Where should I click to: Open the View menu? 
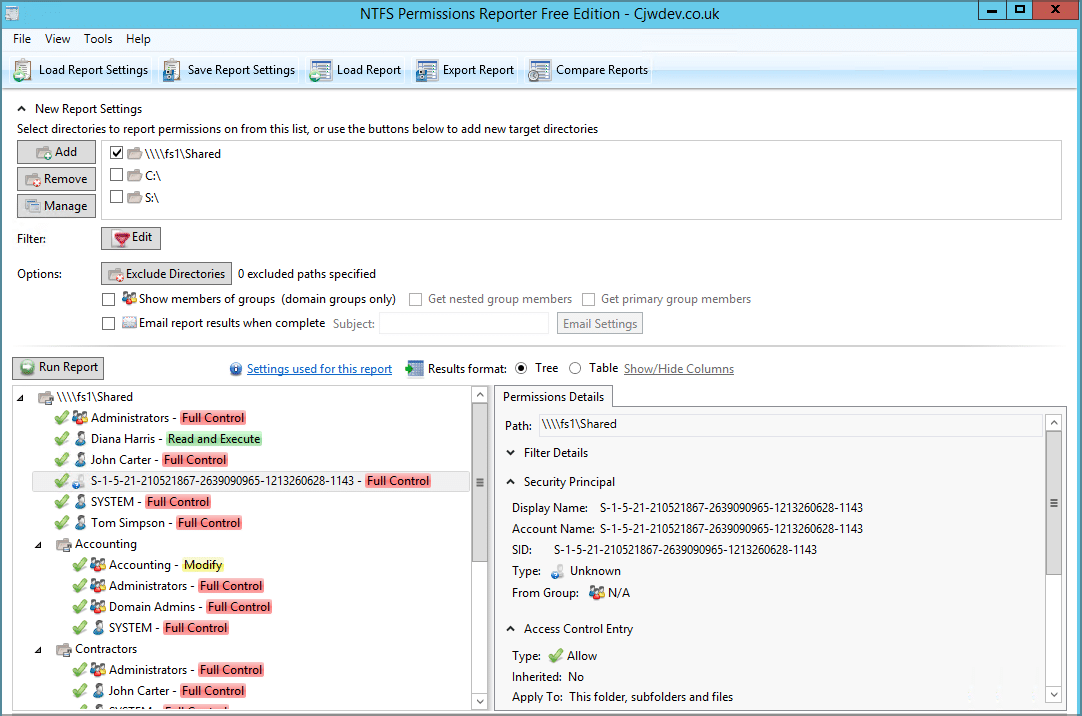pos(57,39)
